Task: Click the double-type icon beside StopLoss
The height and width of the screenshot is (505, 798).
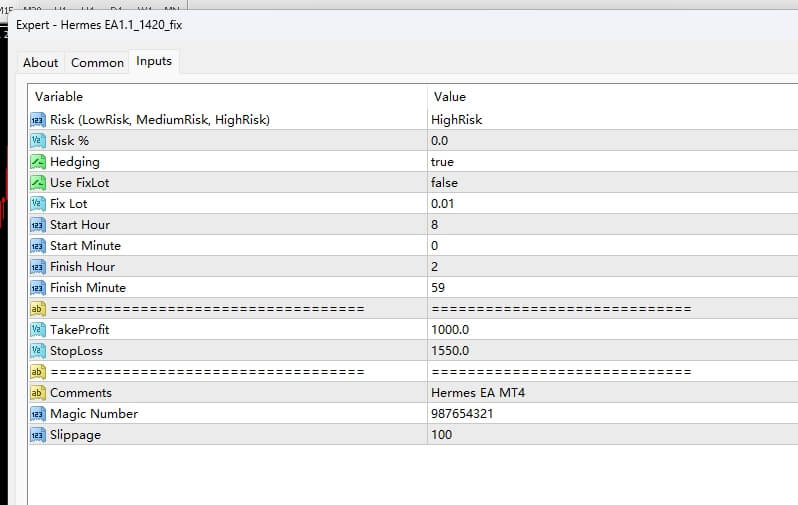Action: (38, 351)
